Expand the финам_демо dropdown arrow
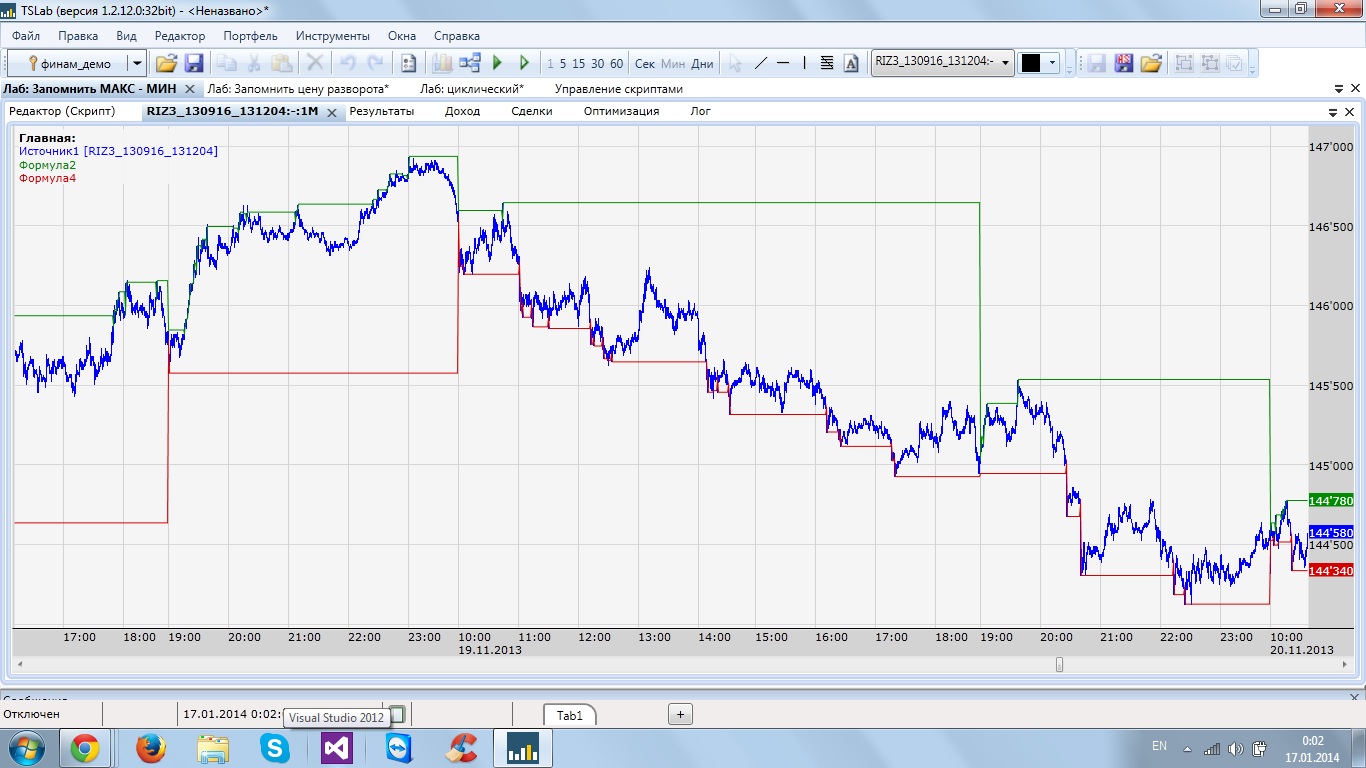Screen dimensions: 1366x768 click(x=137, y=63)
